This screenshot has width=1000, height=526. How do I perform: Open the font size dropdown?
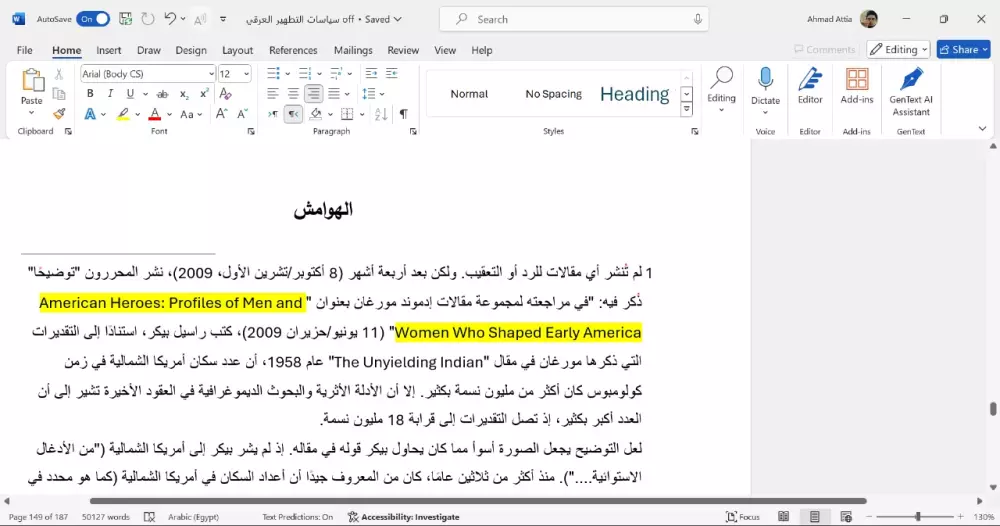[246, 74]
